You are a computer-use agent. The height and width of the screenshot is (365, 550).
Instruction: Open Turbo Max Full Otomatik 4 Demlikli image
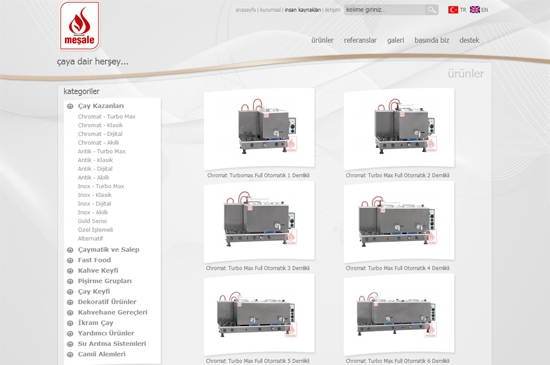point(399,222)
